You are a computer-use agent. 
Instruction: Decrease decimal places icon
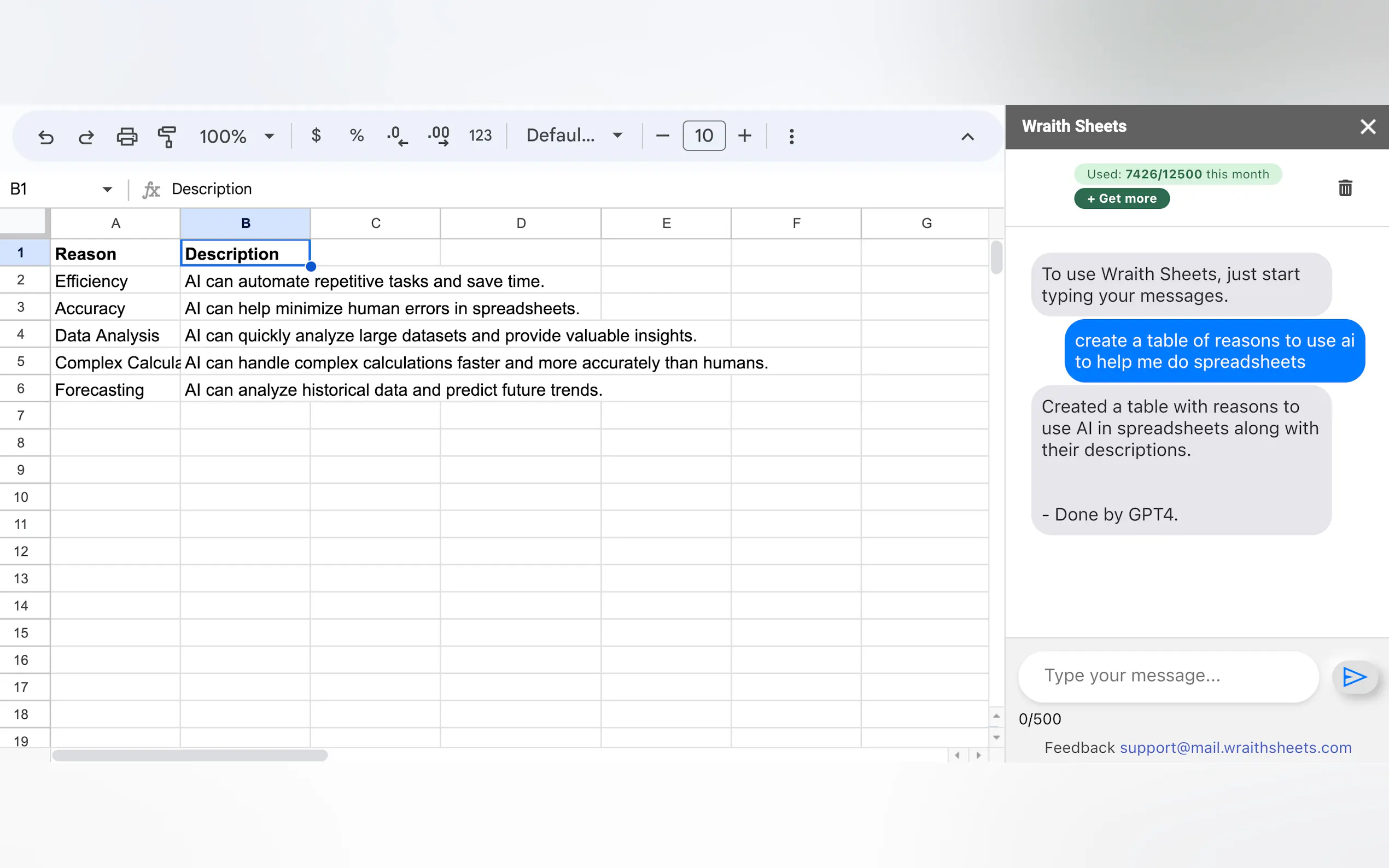point(397,136)
